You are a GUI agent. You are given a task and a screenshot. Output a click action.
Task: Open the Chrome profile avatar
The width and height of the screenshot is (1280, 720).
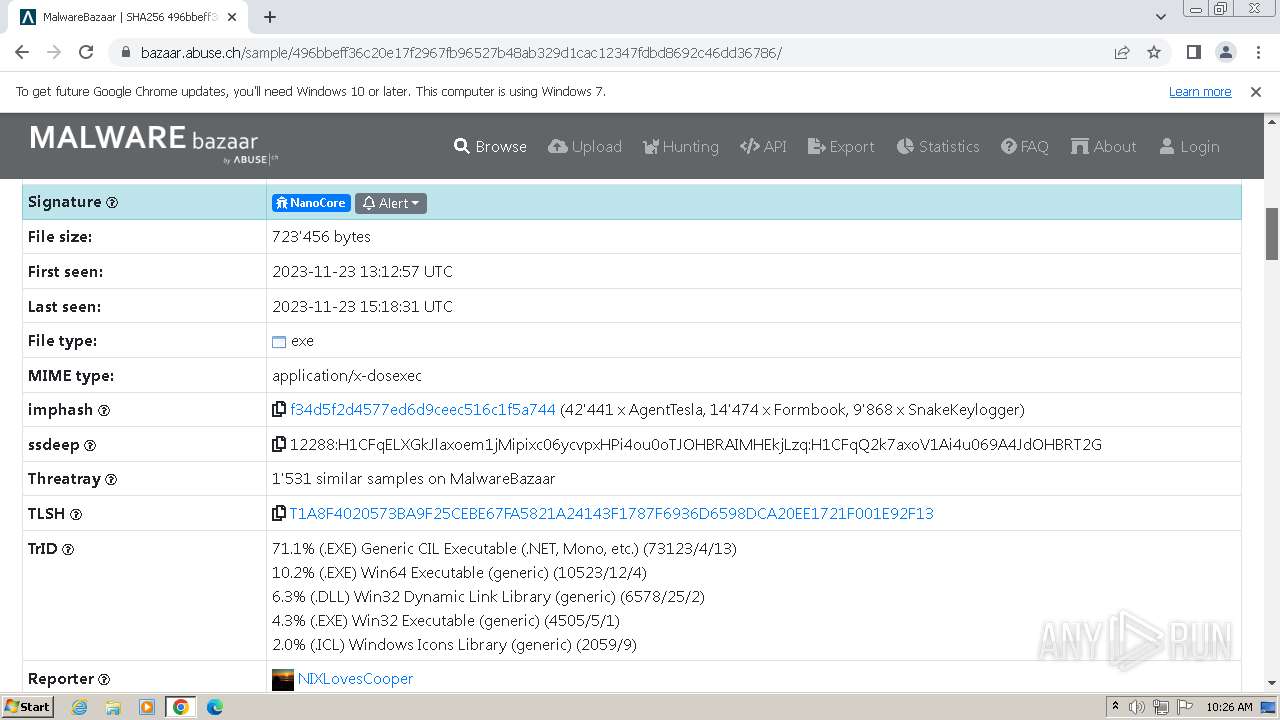[1226, 52]
